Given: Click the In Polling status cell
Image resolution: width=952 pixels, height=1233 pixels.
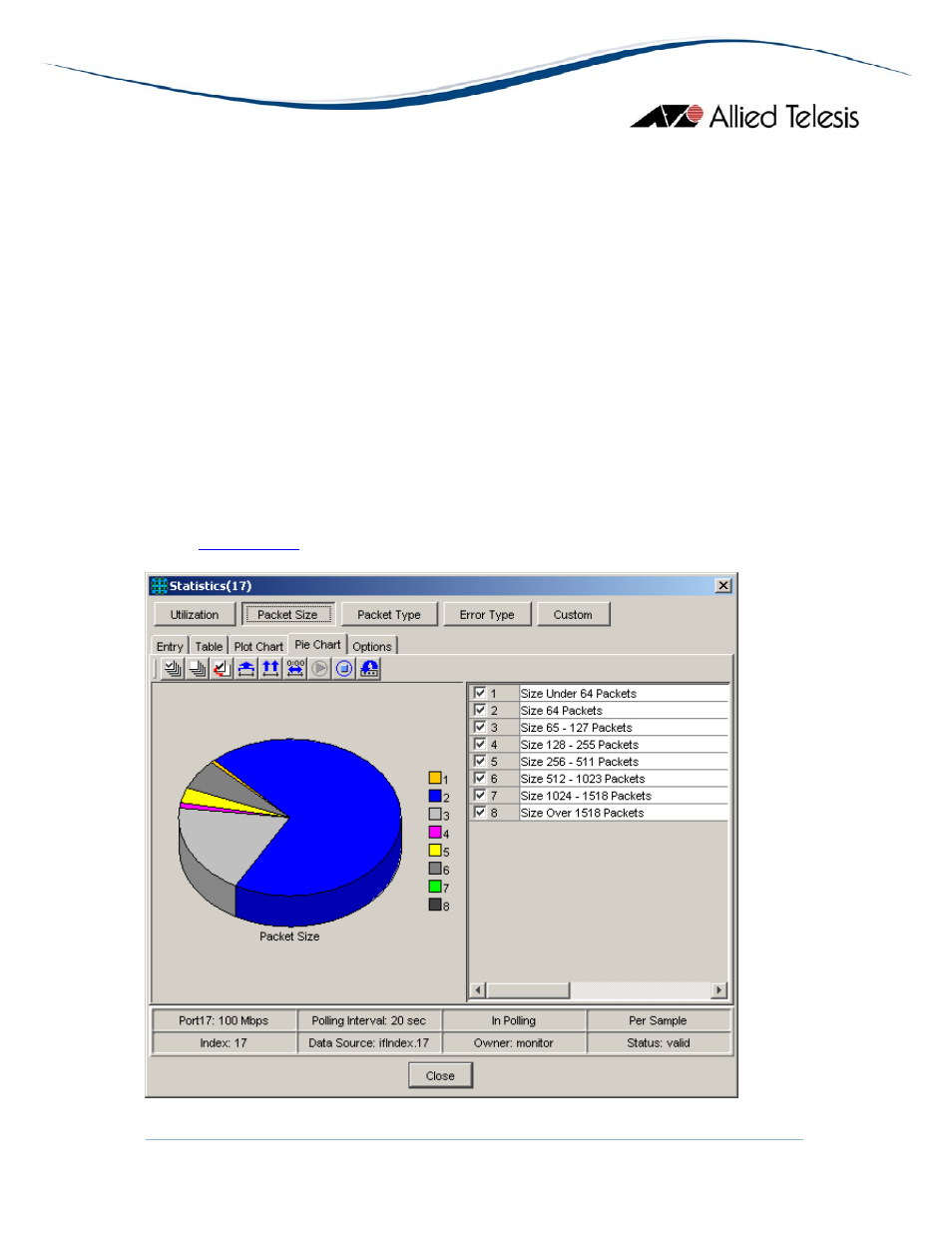Looking at the screenshot, I should coord(514,1020).
